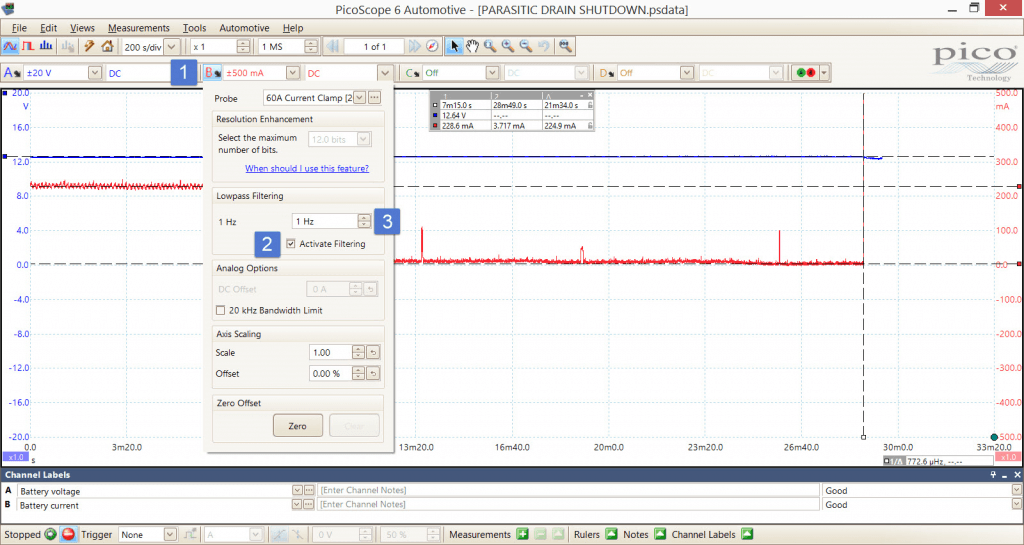Click the Home icon in toolbar
Screen dimensions: 1024x545
tap(107, 46)
